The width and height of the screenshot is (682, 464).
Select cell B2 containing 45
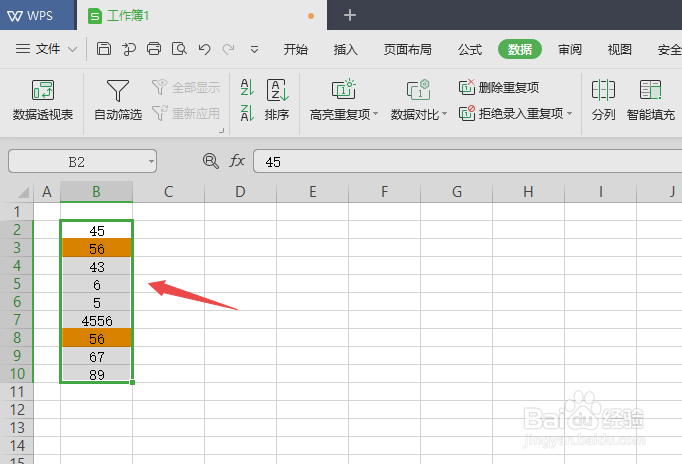[x=97, y=230]
